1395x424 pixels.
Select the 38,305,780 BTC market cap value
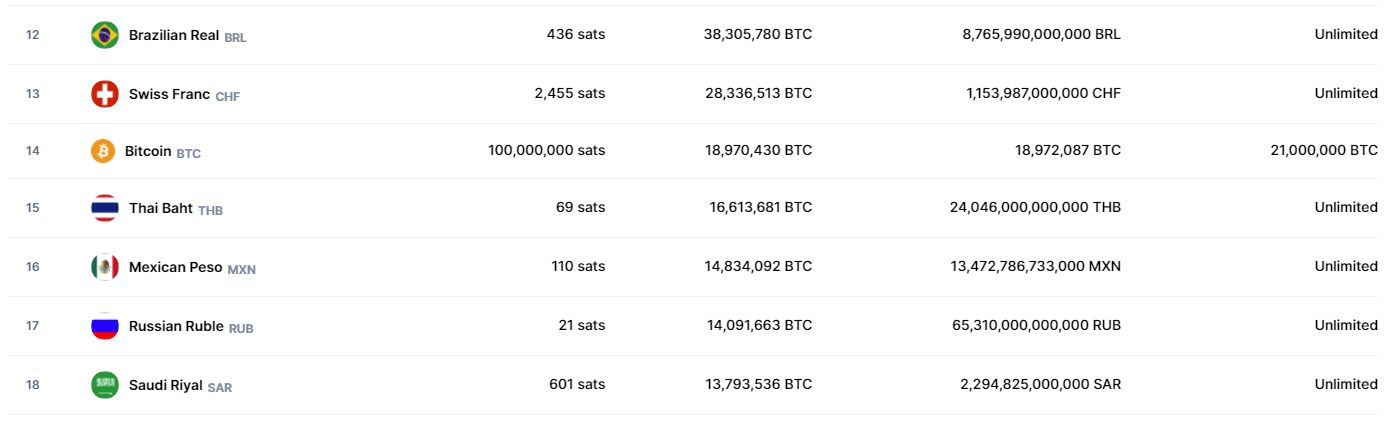[758, 34]
